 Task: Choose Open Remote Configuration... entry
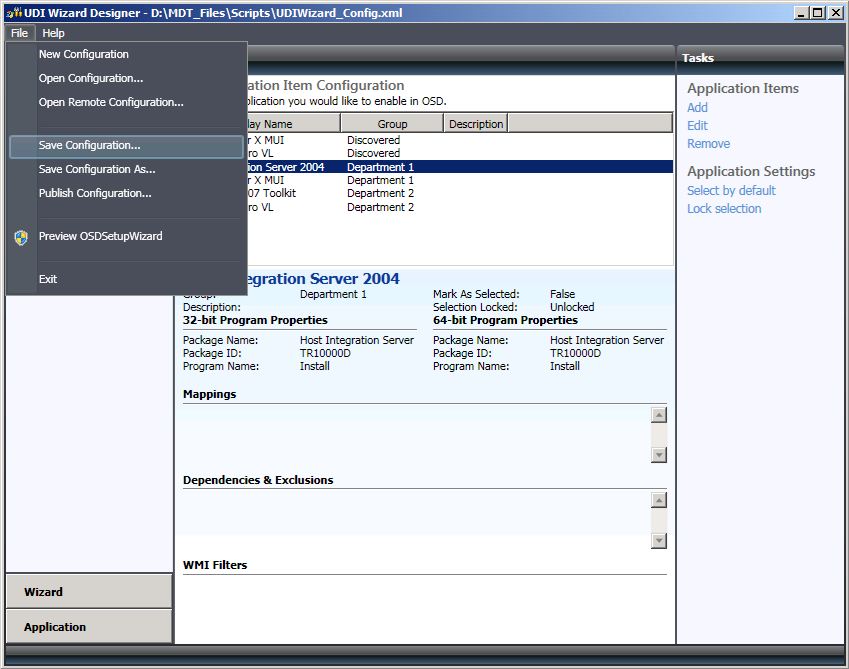[111, 102]
